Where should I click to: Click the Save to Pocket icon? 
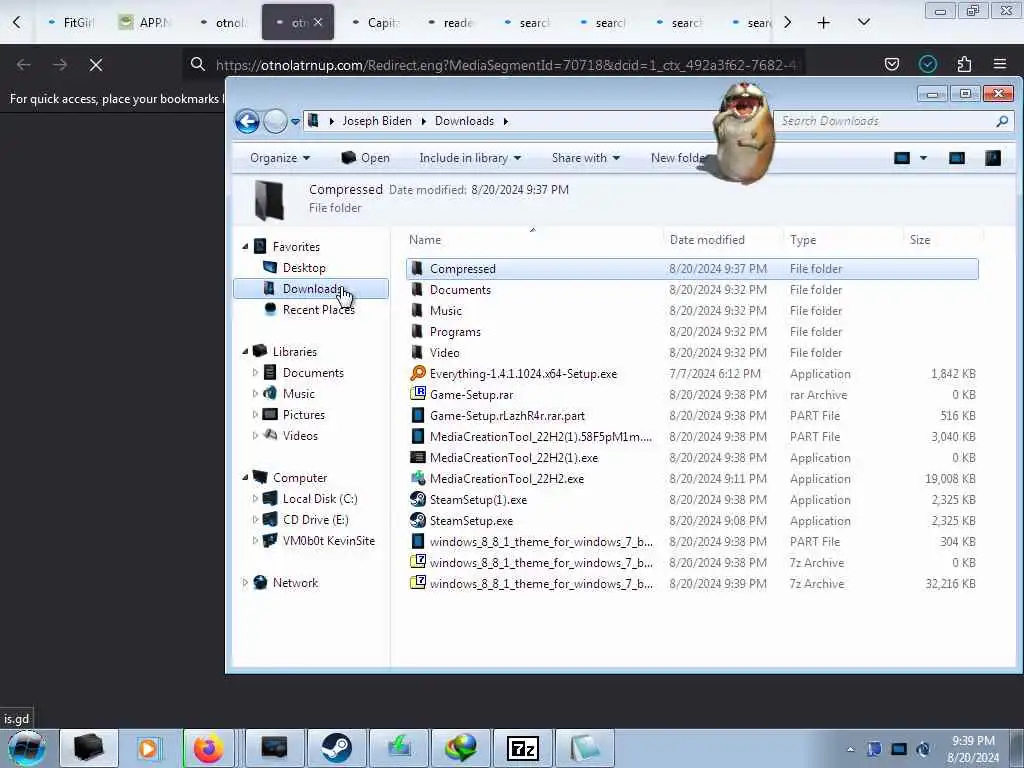(x=891, y=64)
